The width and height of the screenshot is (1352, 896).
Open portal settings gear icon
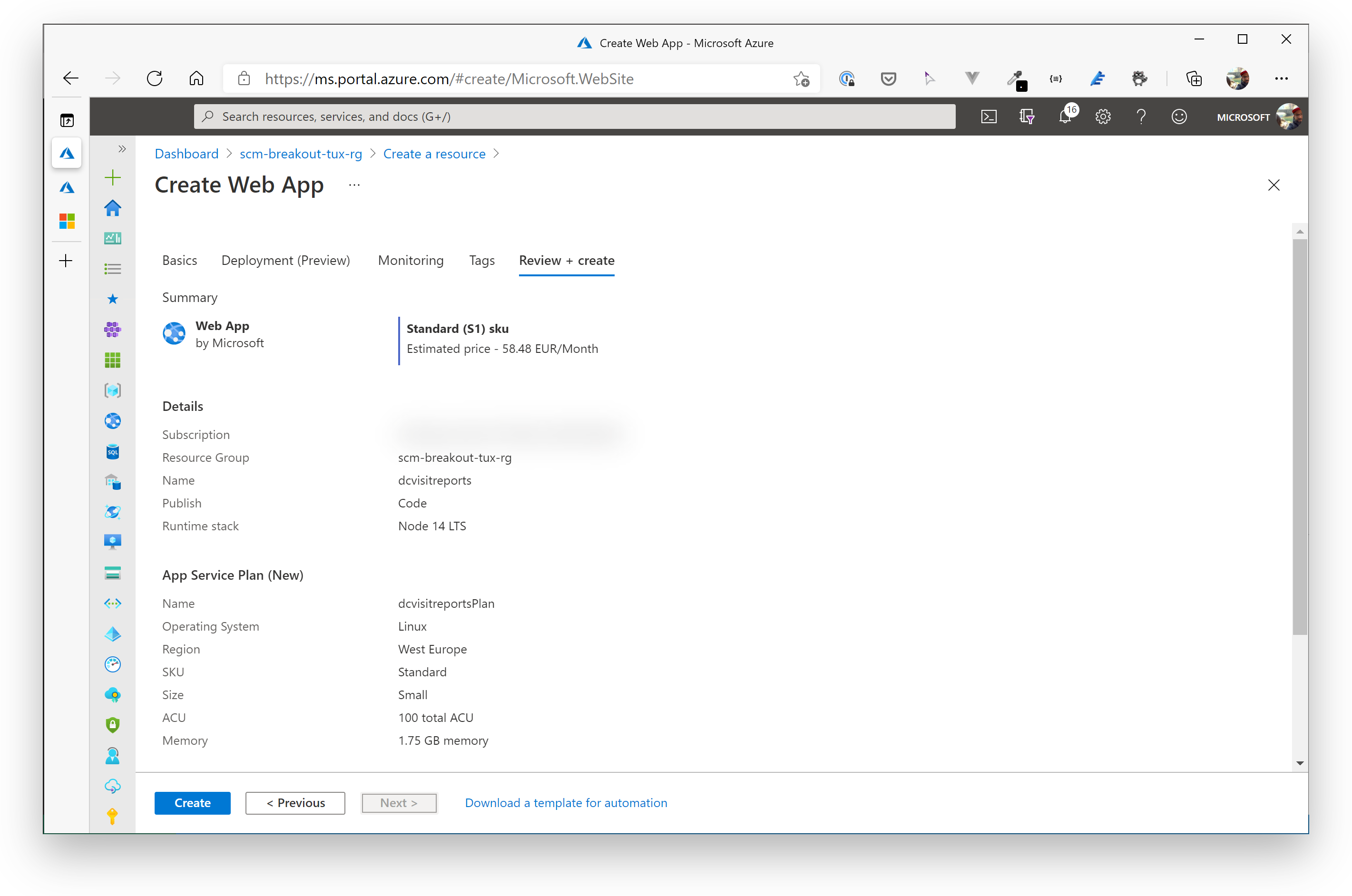(1103, 117)
